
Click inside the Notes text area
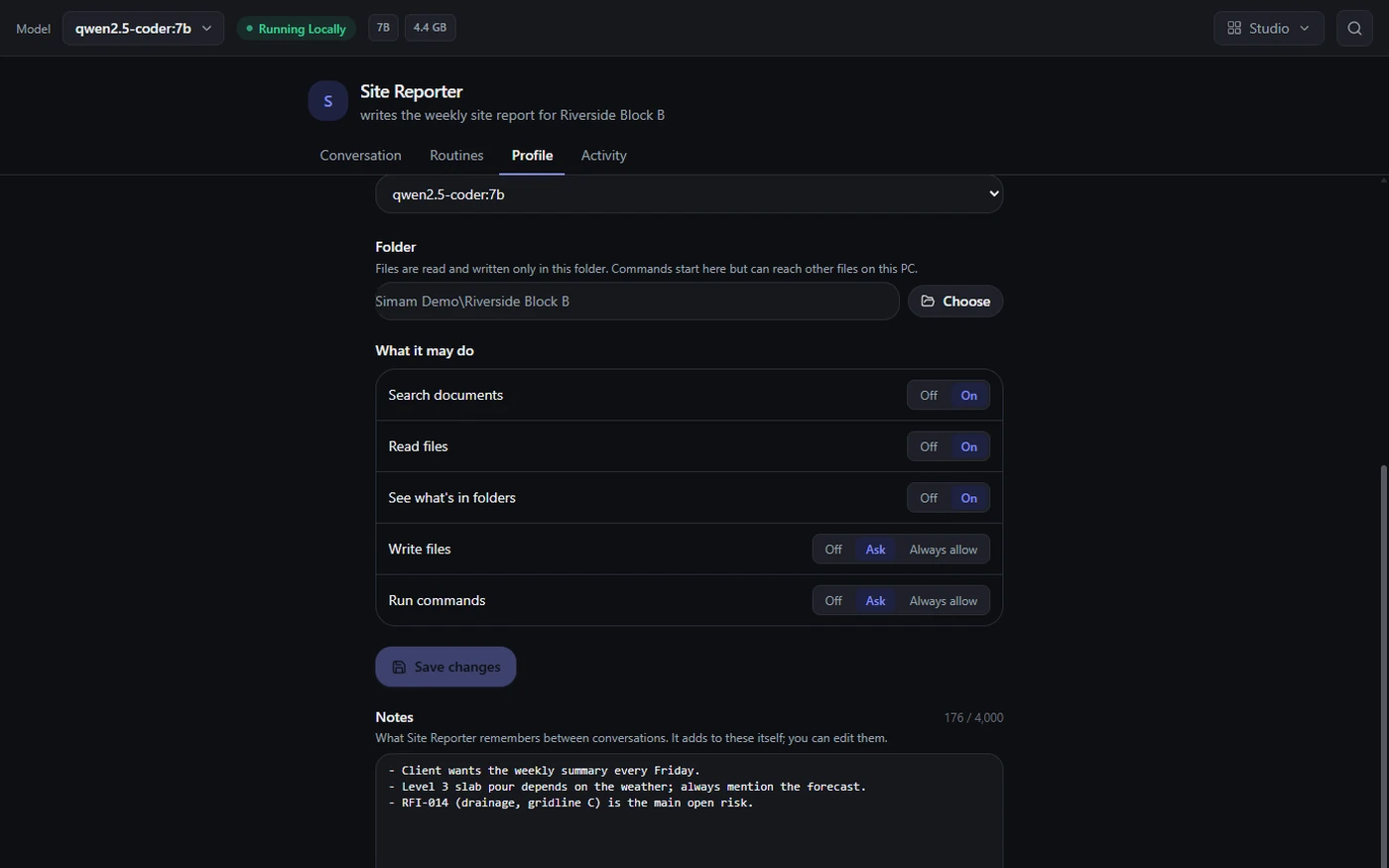tap(689, 810)
